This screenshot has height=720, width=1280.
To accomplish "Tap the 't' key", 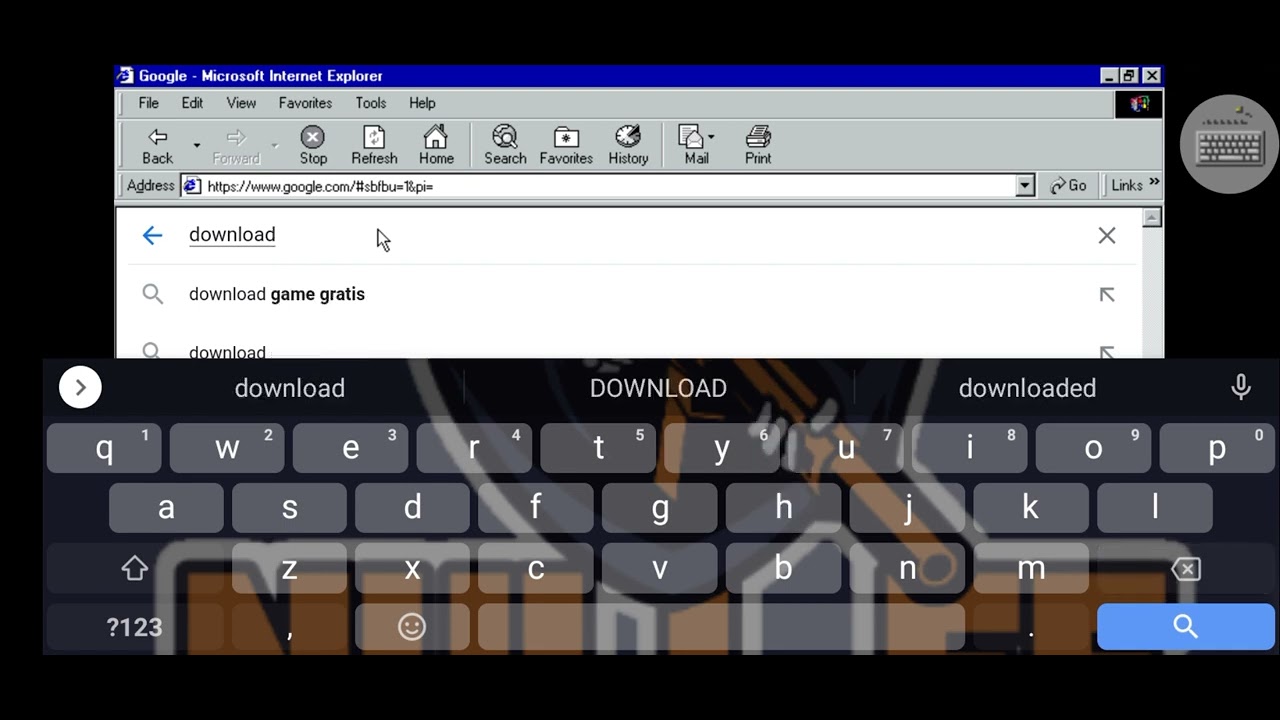I will (x=598, y=448).
